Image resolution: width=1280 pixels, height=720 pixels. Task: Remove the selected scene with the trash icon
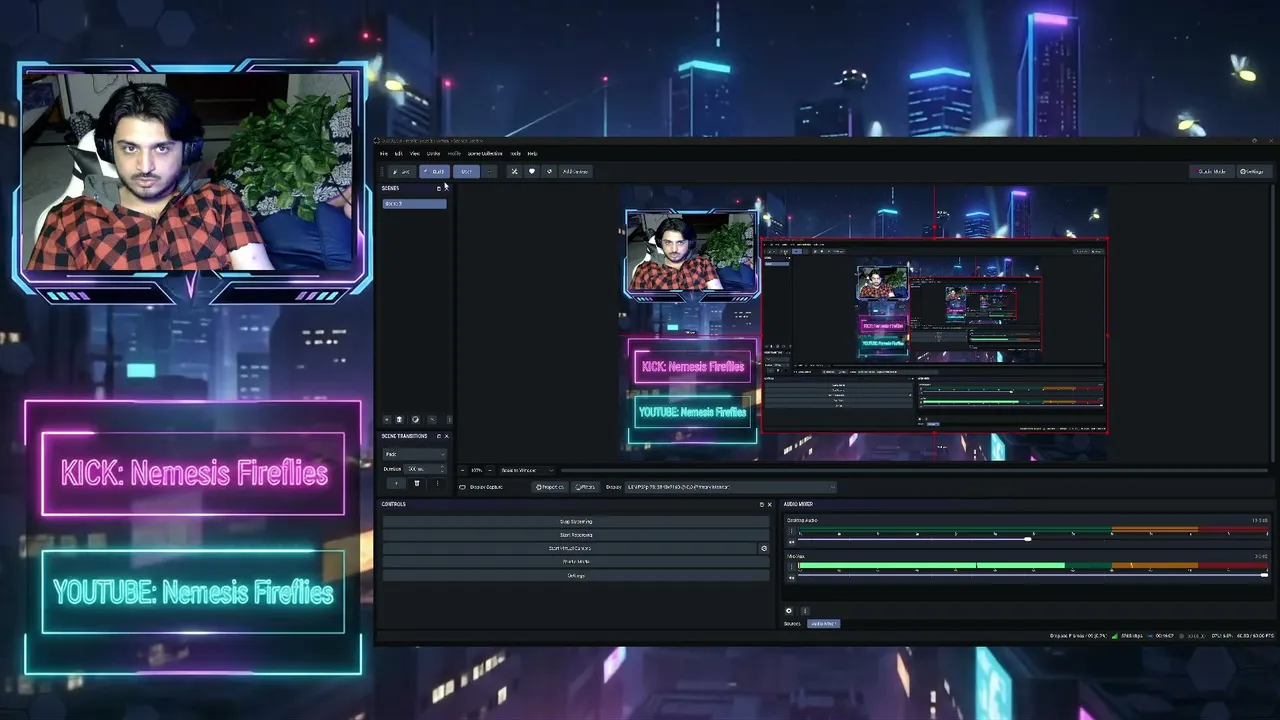coord(399,420)
